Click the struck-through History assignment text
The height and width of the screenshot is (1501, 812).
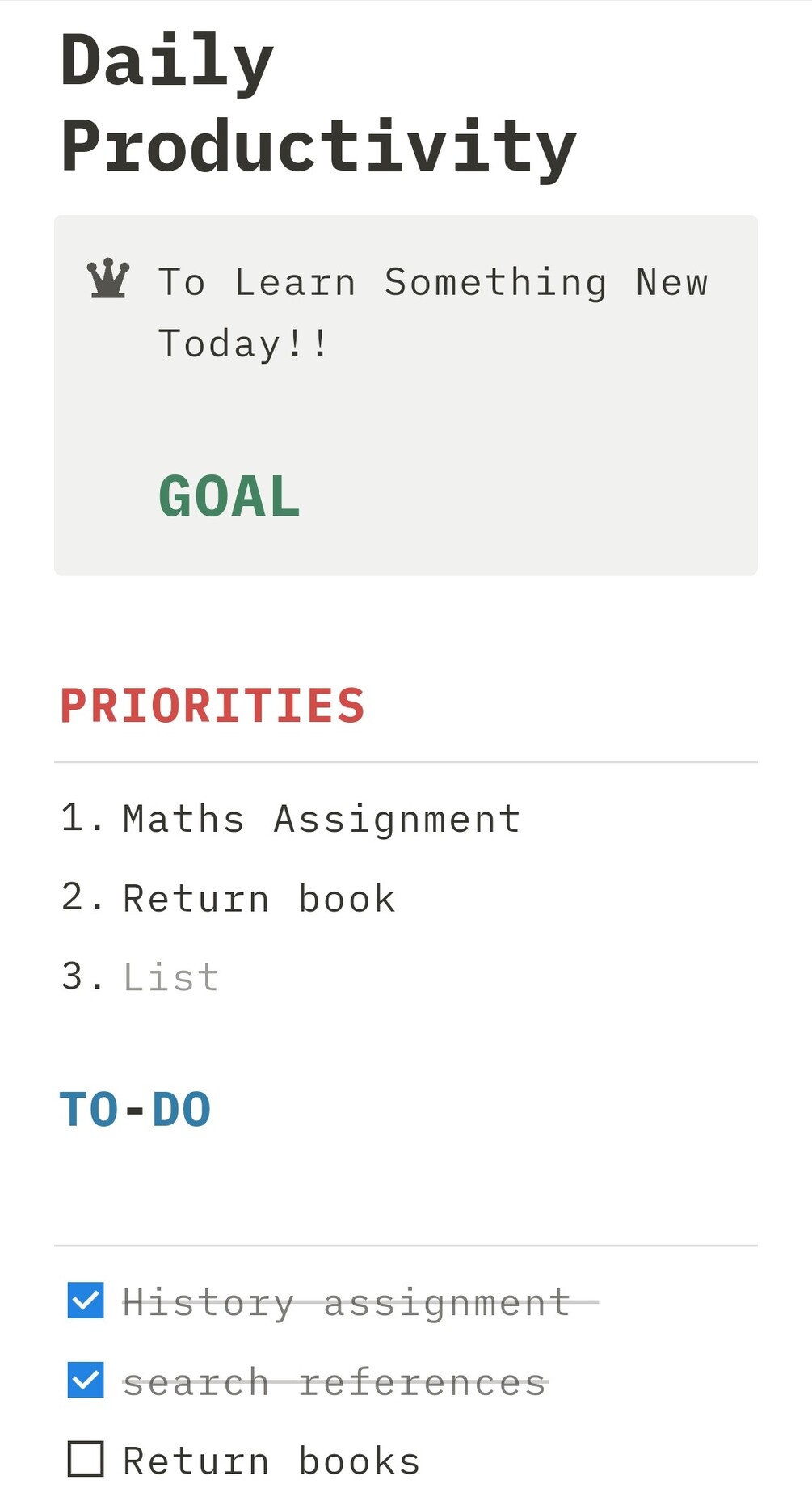point(346,1303)
